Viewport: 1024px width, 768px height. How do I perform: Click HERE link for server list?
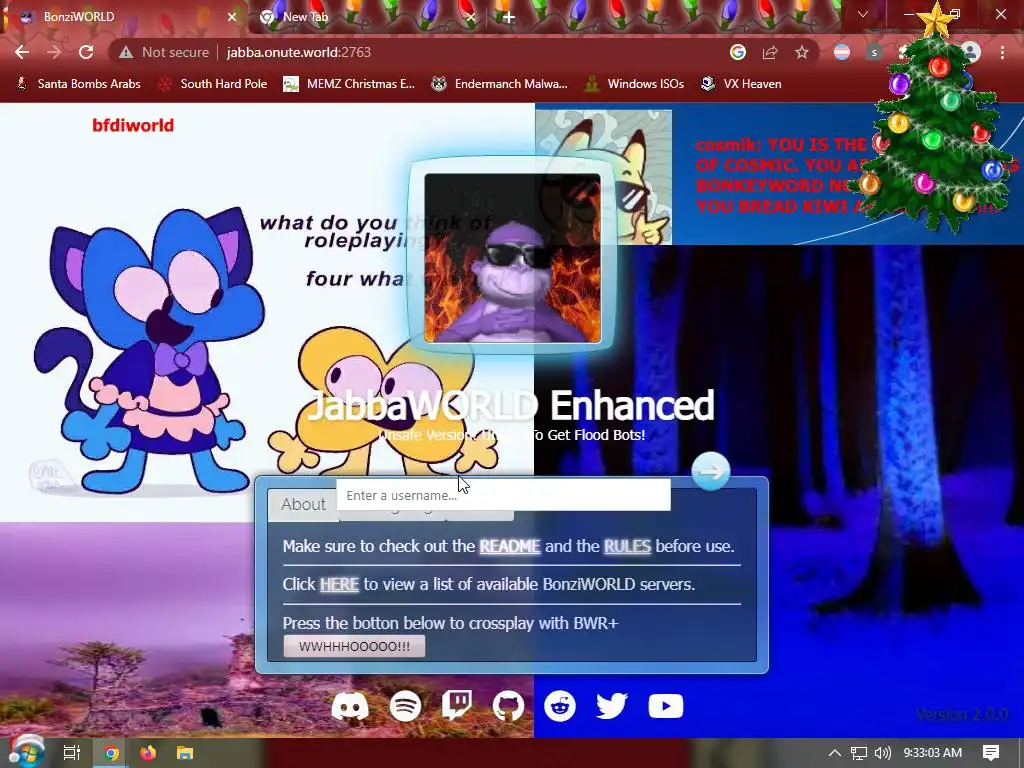tap(339, 584)
